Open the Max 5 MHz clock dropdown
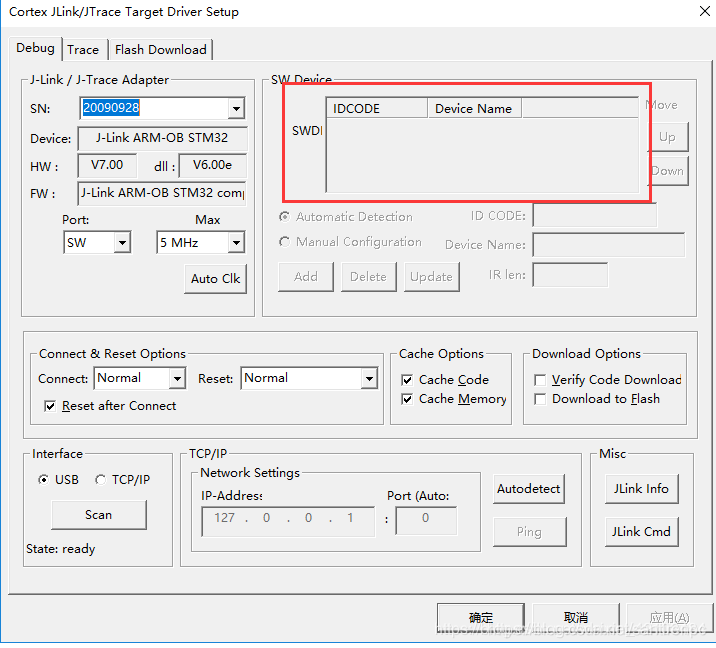The height and width of the screenshot is (648, 716). click(236, 242)
